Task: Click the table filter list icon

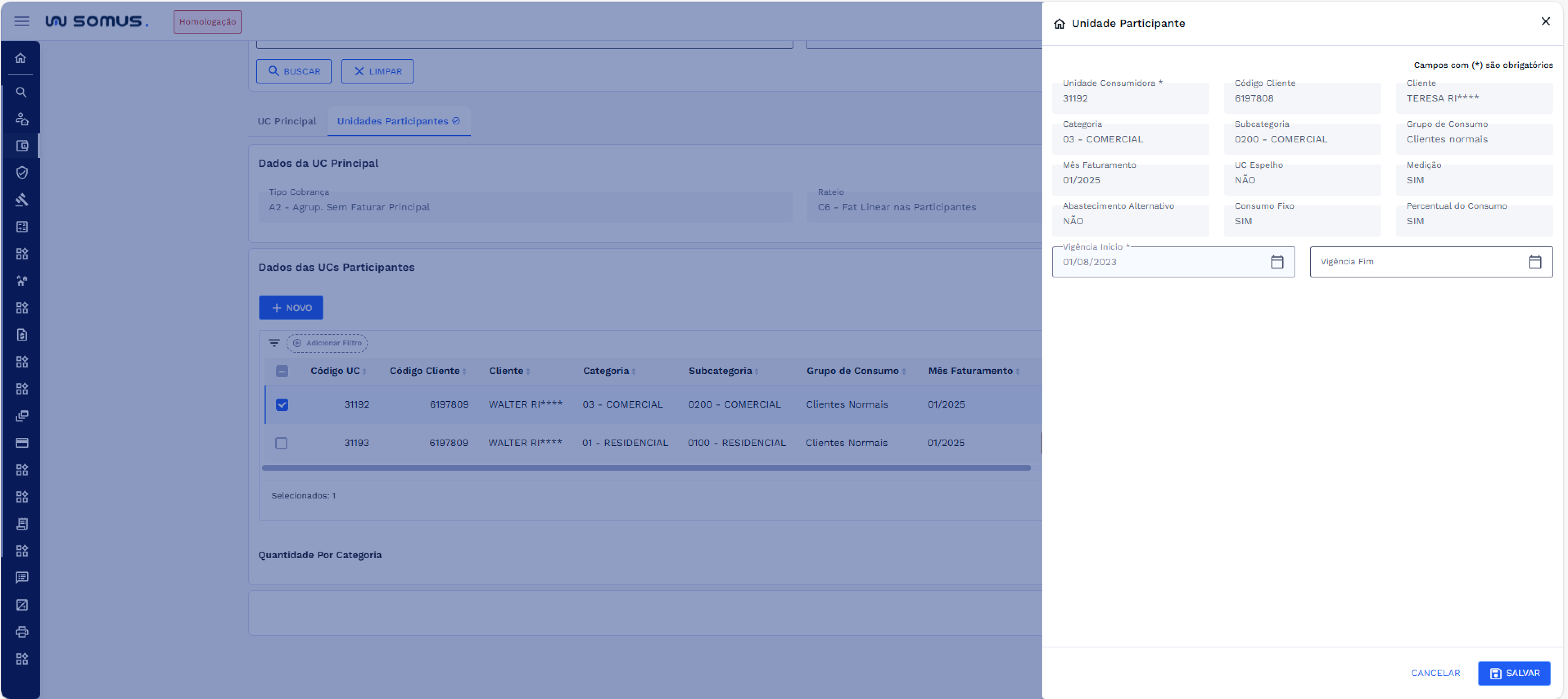Action: tap(275, 343)
